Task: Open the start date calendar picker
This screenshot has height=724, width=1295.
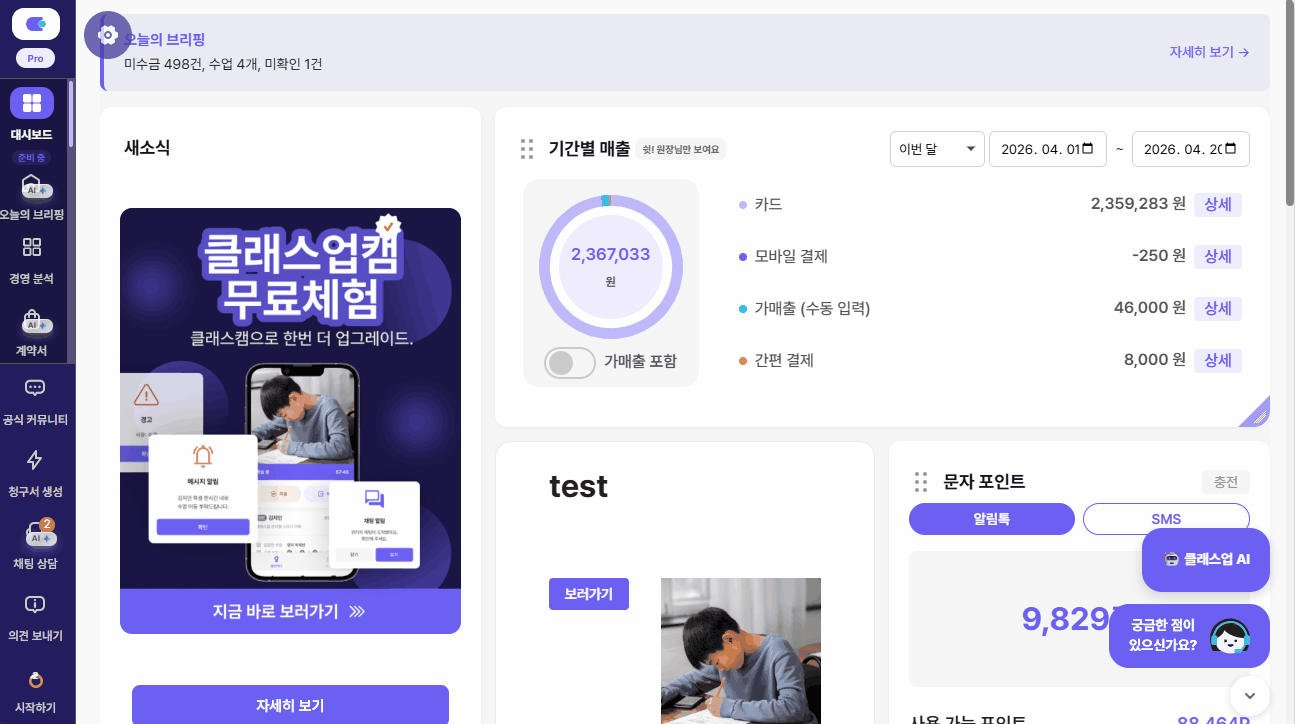Action: [1100, 149]
